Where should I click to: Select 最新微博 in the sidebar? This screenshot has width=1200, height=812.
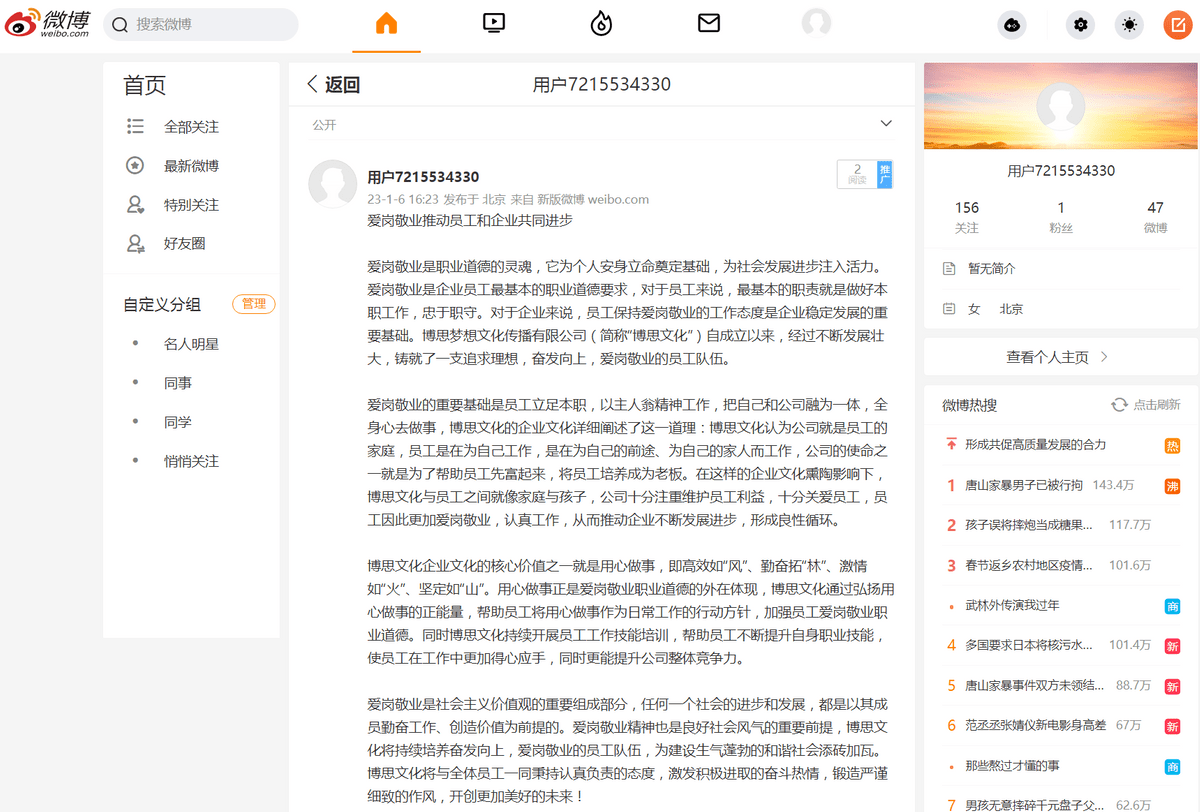coord(191,166)
